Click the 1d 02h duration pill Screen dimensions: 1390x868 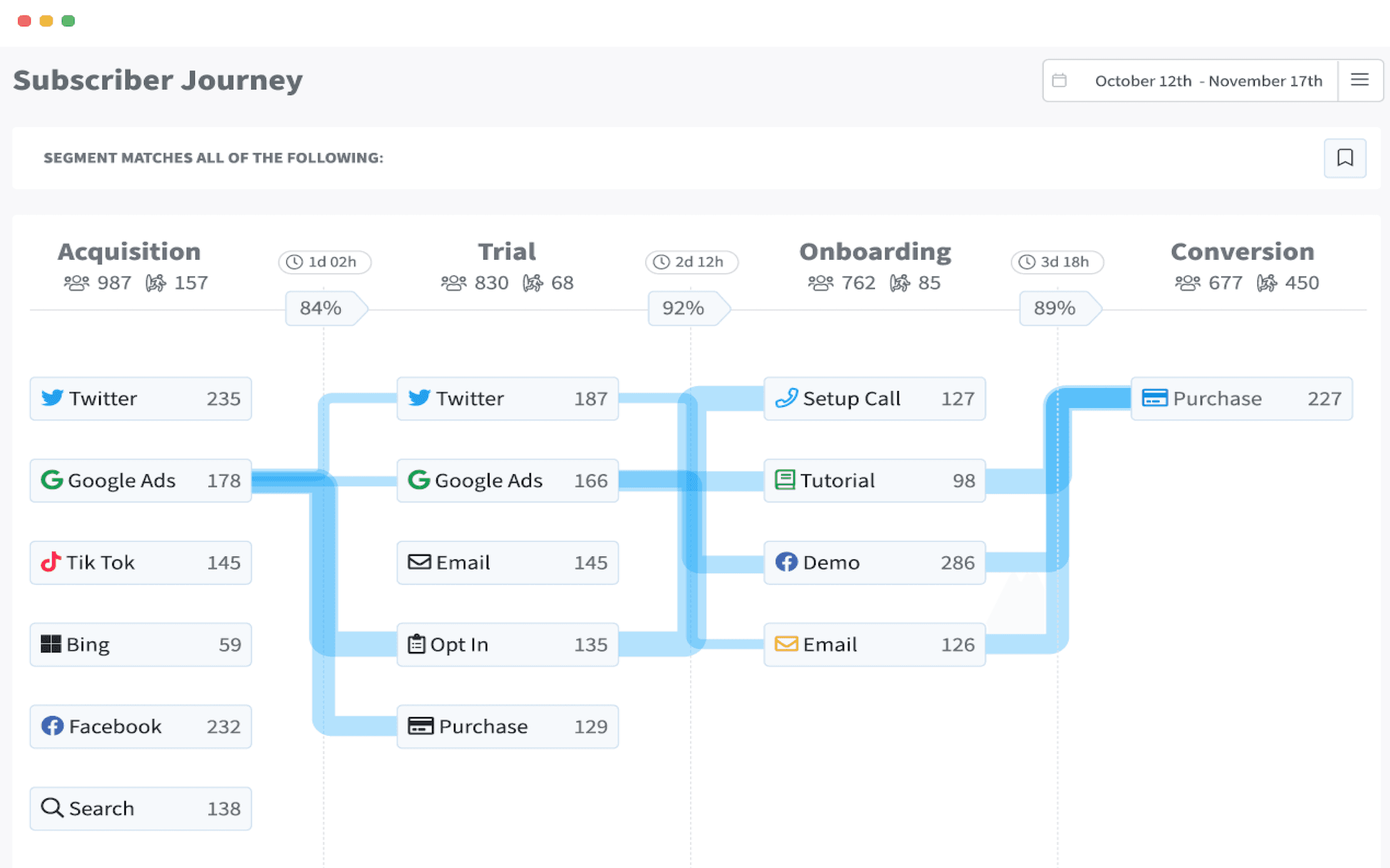pyautogui.click(x=325, y=262)
